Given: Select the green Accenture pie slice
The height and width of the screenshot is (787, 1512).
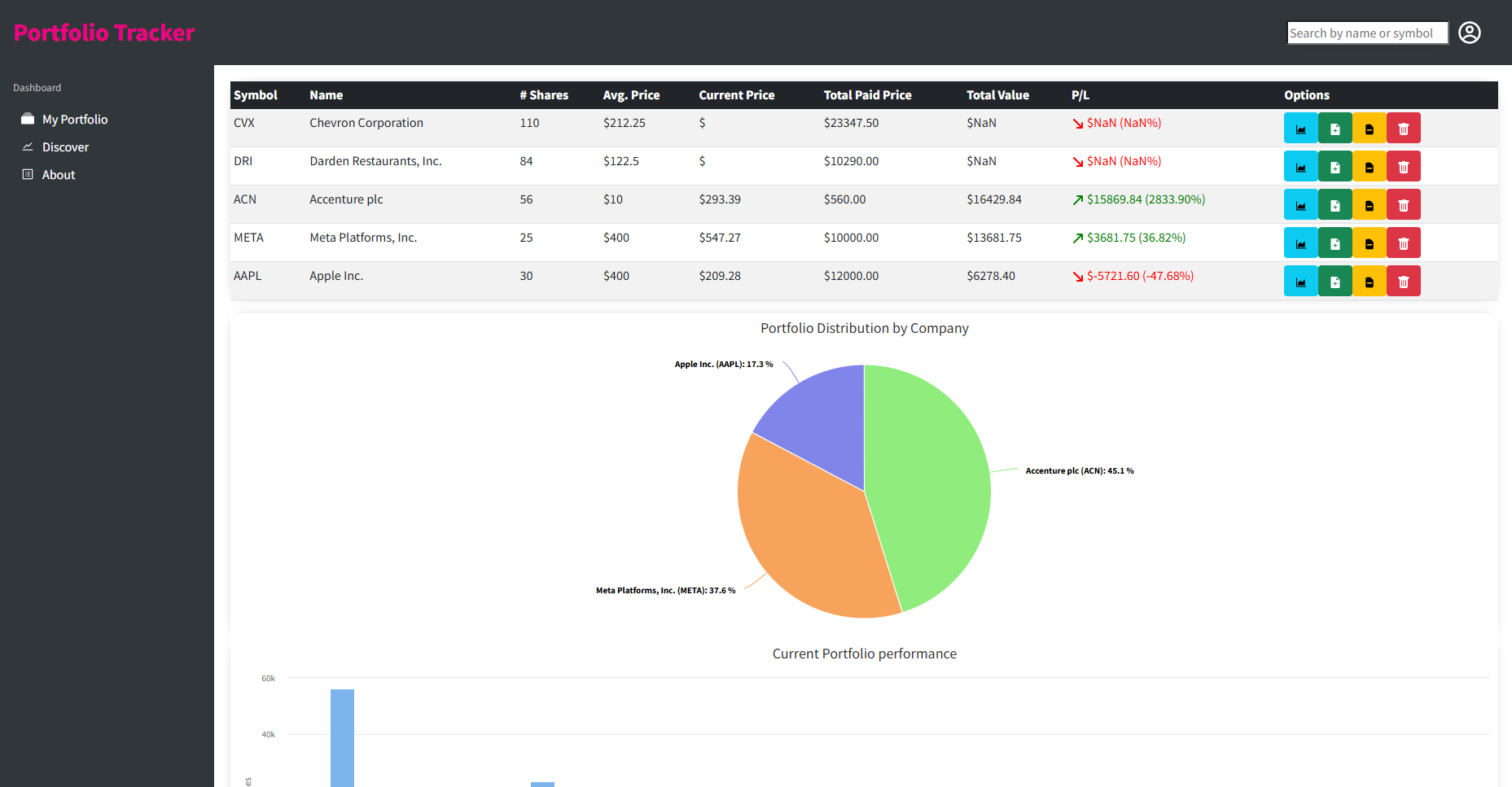Looking at the screenshot, I should click(x=928, y=480).
